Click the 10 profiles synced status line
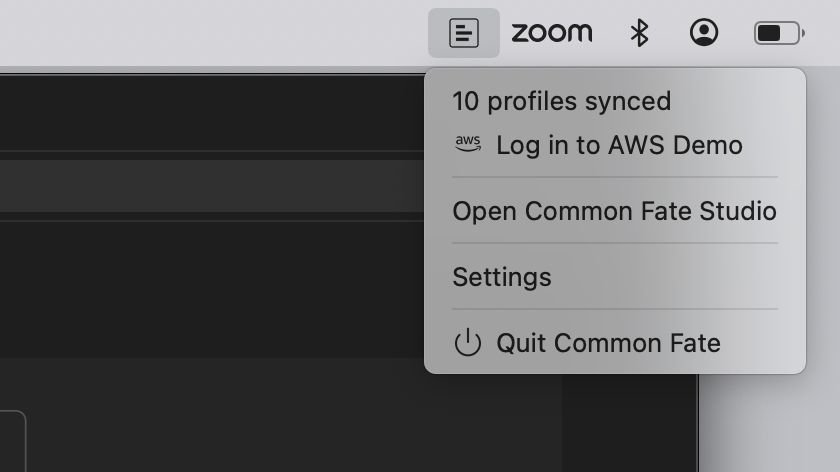Screen dimensions: 840x472 coord(561,101)
